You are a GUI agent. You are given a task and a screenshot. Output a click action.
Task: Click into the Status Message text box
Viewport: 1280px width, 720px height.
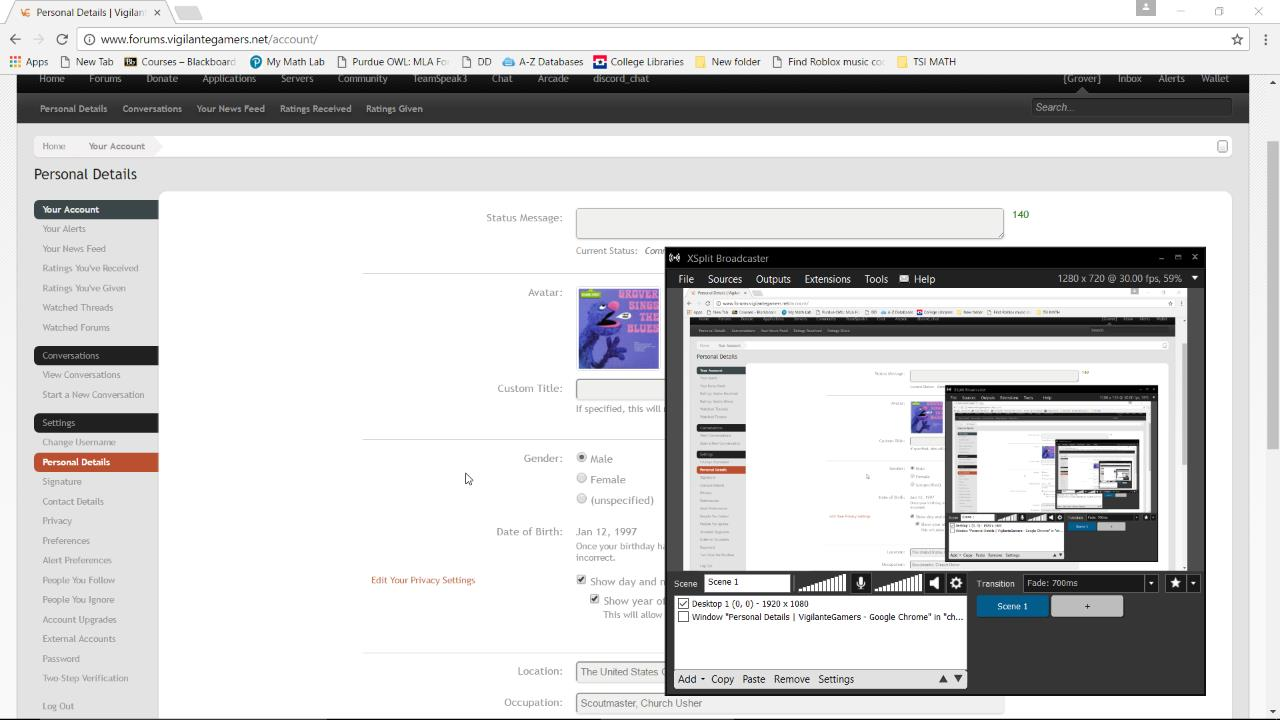pyautogui.click(x=789, y=223)
